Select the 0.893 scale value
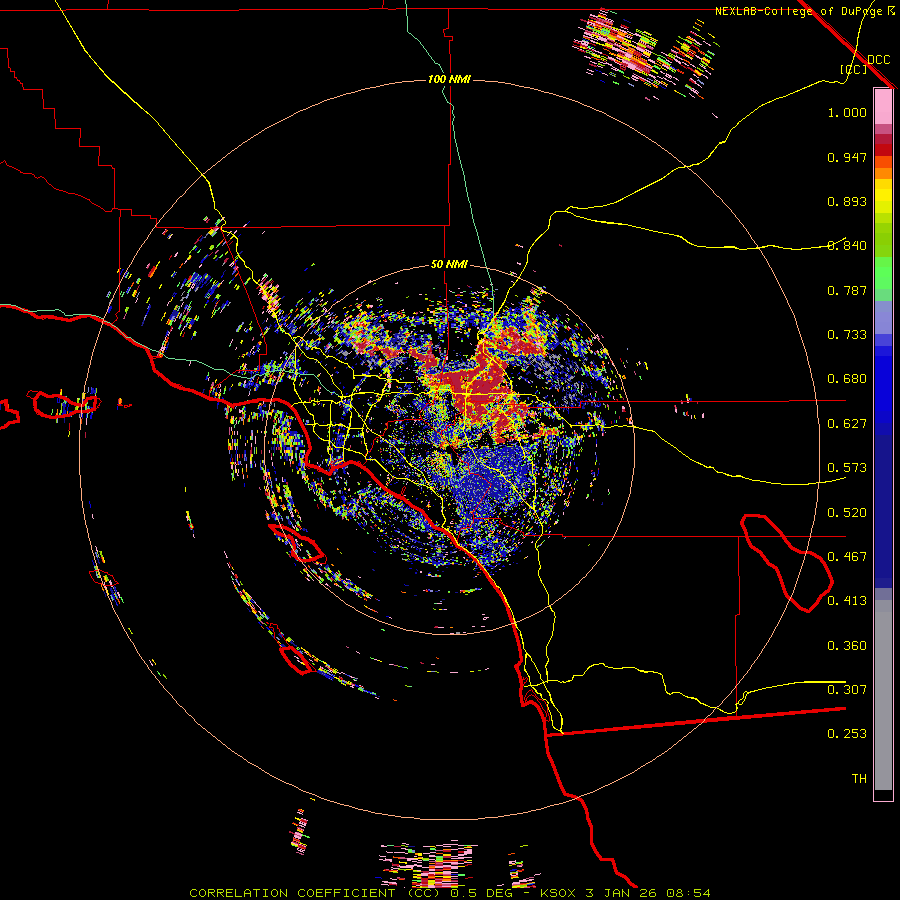This screenshot has height=900, width=900. click(847, 201)
